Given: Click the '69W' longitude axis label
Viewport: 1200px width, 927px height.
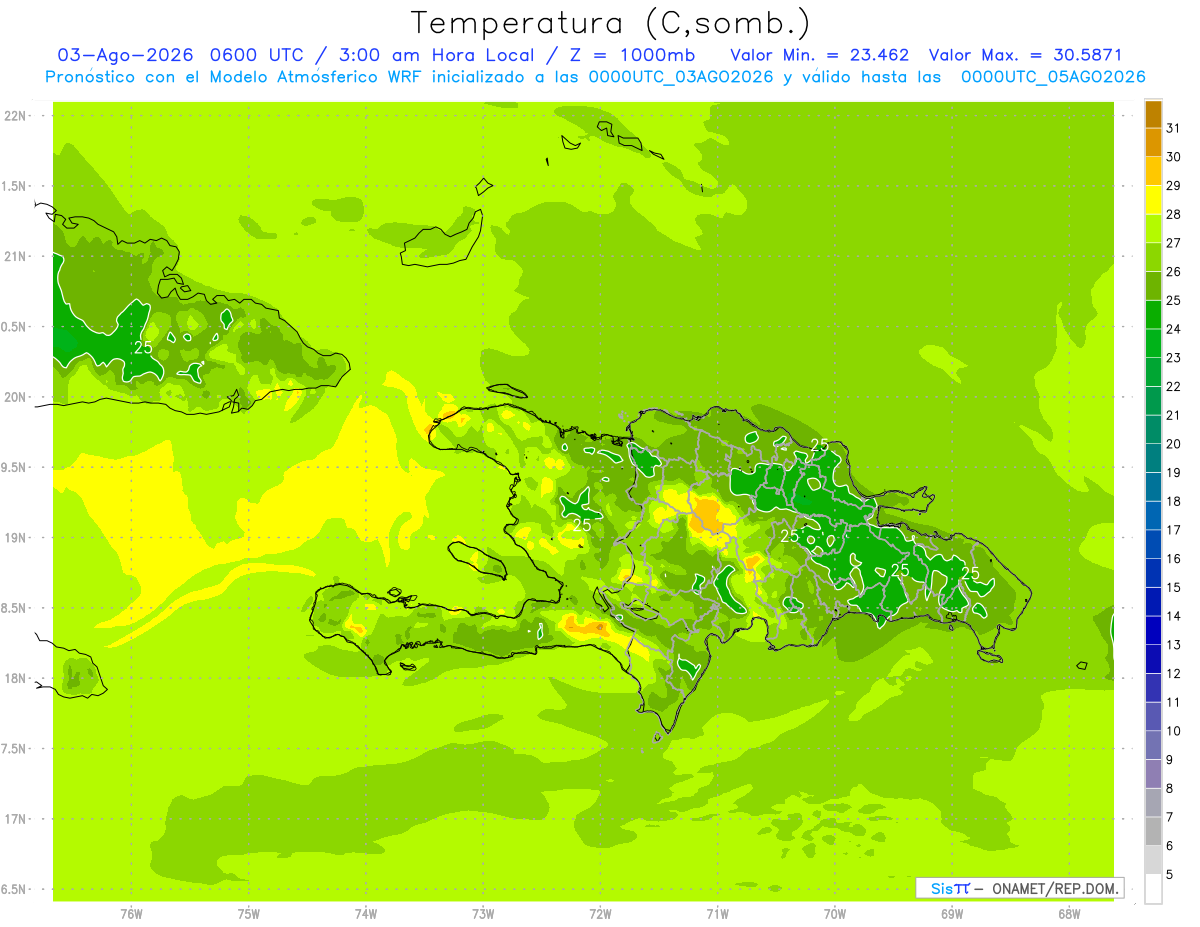Looking at the screenshot, I should 952,914.
